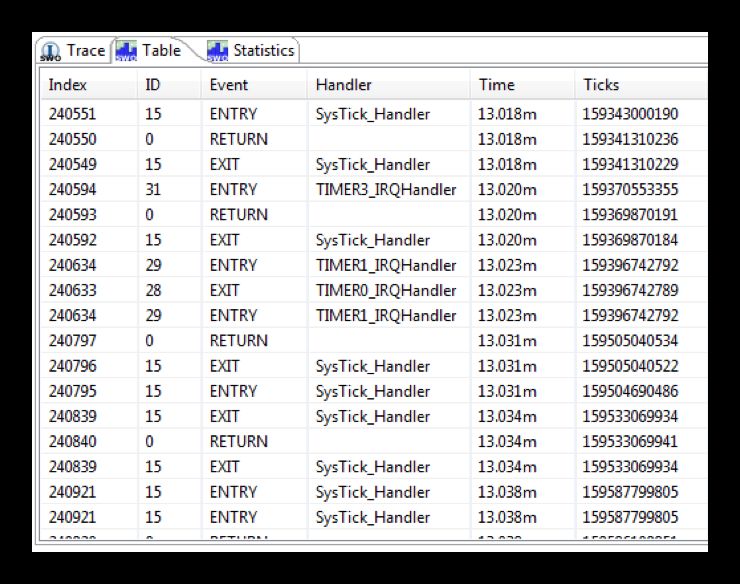Click ticks value 159369870184
Image resolution: width=740 pixels, height=584 pixels.
(x=630, y=240)
